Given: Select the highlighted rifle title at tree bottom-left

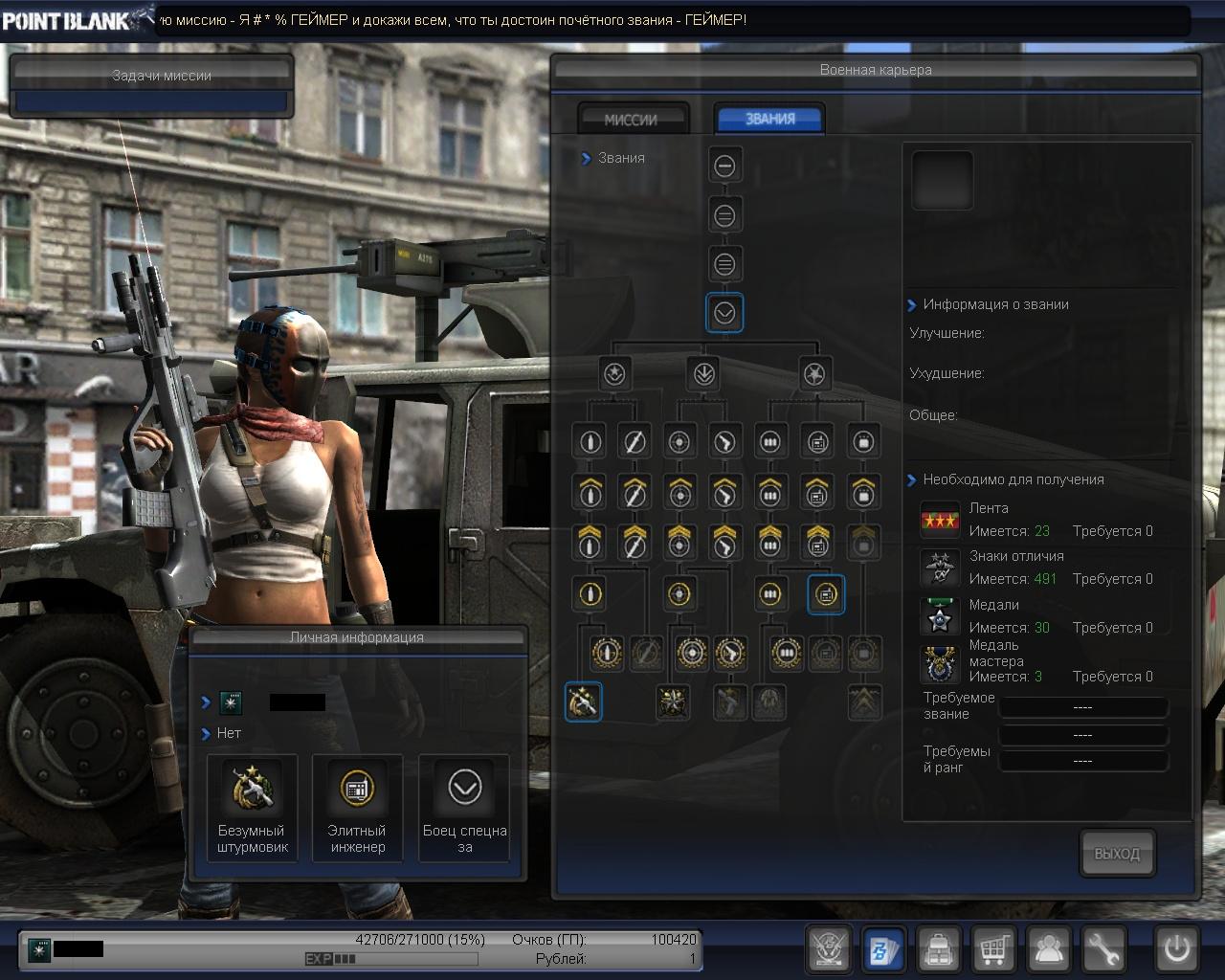Looking at the screenshot, I should pyautogui.click(x=583, y=702).
